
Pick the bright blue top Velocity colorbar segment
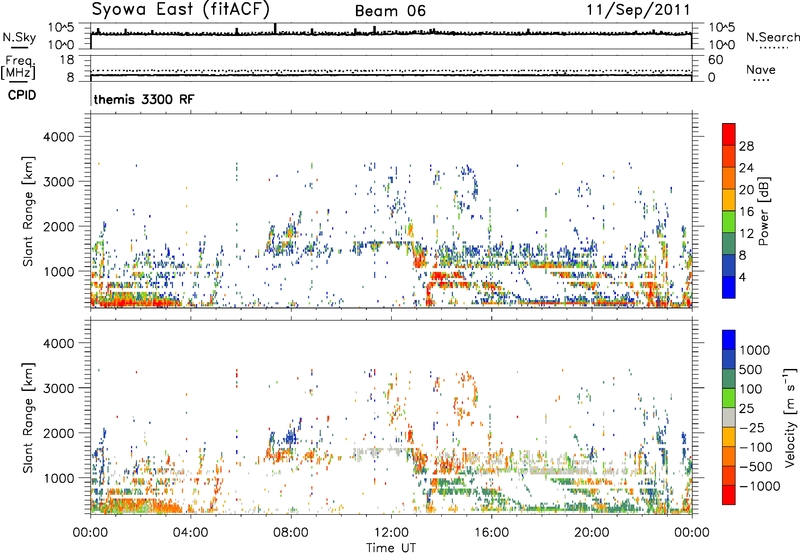click(729, 340)
